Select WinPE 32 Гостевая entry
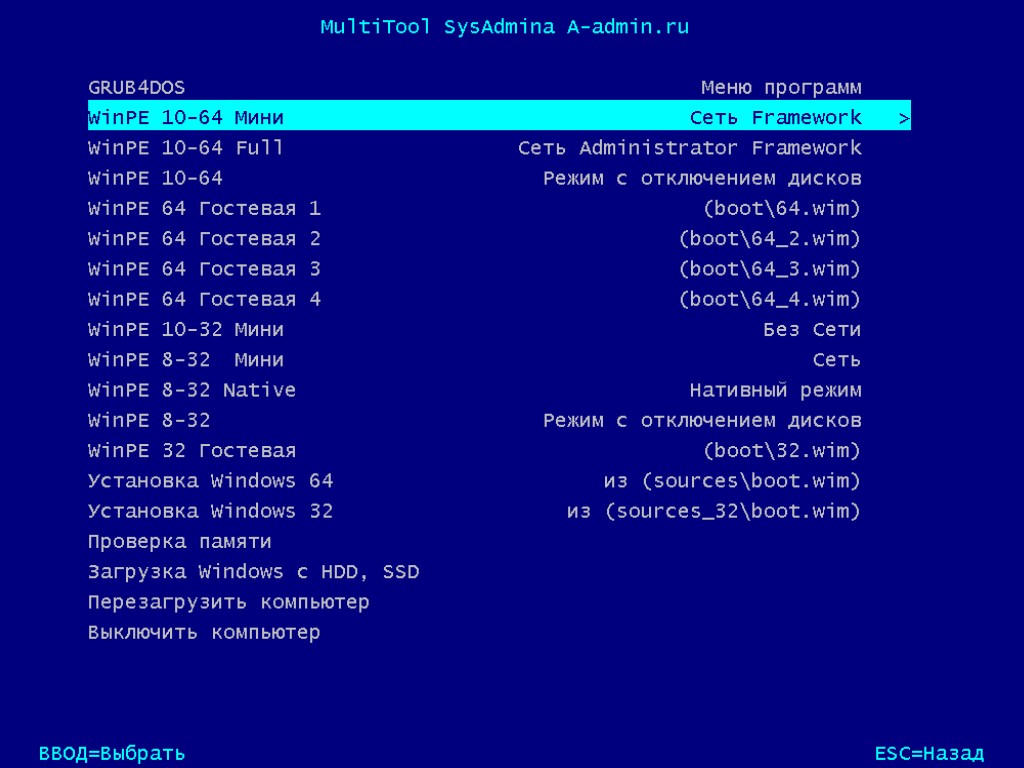This screenshot has height=768, width=1024. (x=192, y=451)
